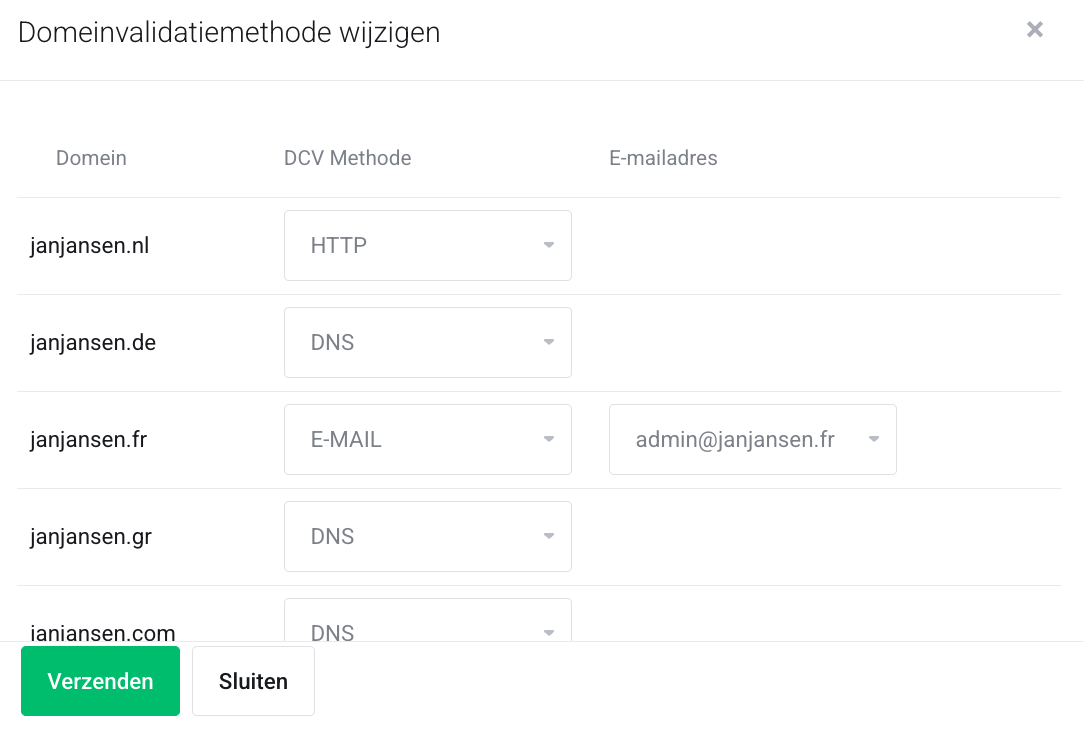Screen dimensions: 1084x732
Task: Click the arrow icon in janjansen.de DNS dropdown
Action: point(549,342)
